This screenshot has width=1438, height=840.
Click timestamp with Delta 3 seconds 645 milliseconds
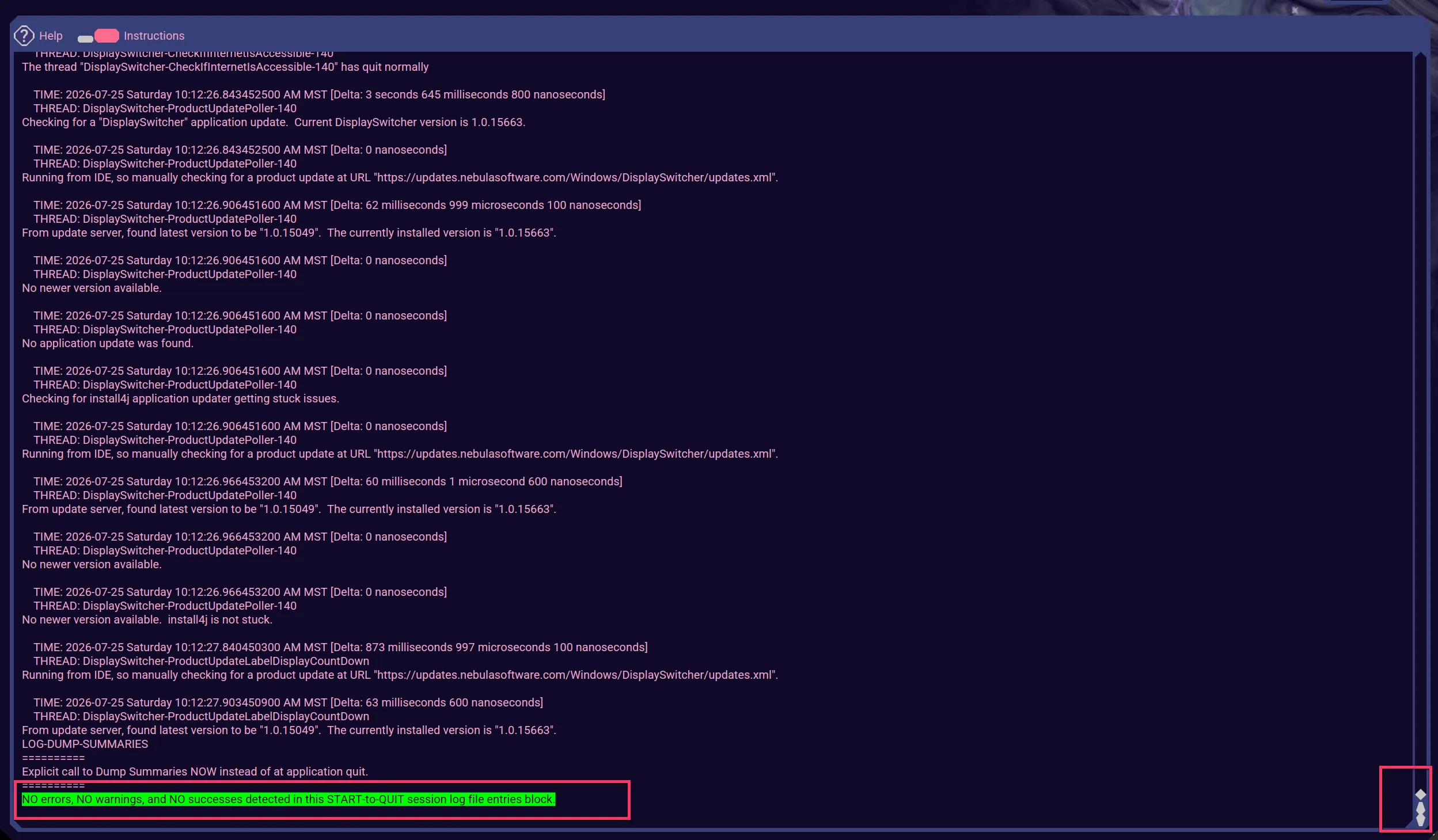click(x=319, y=94)
